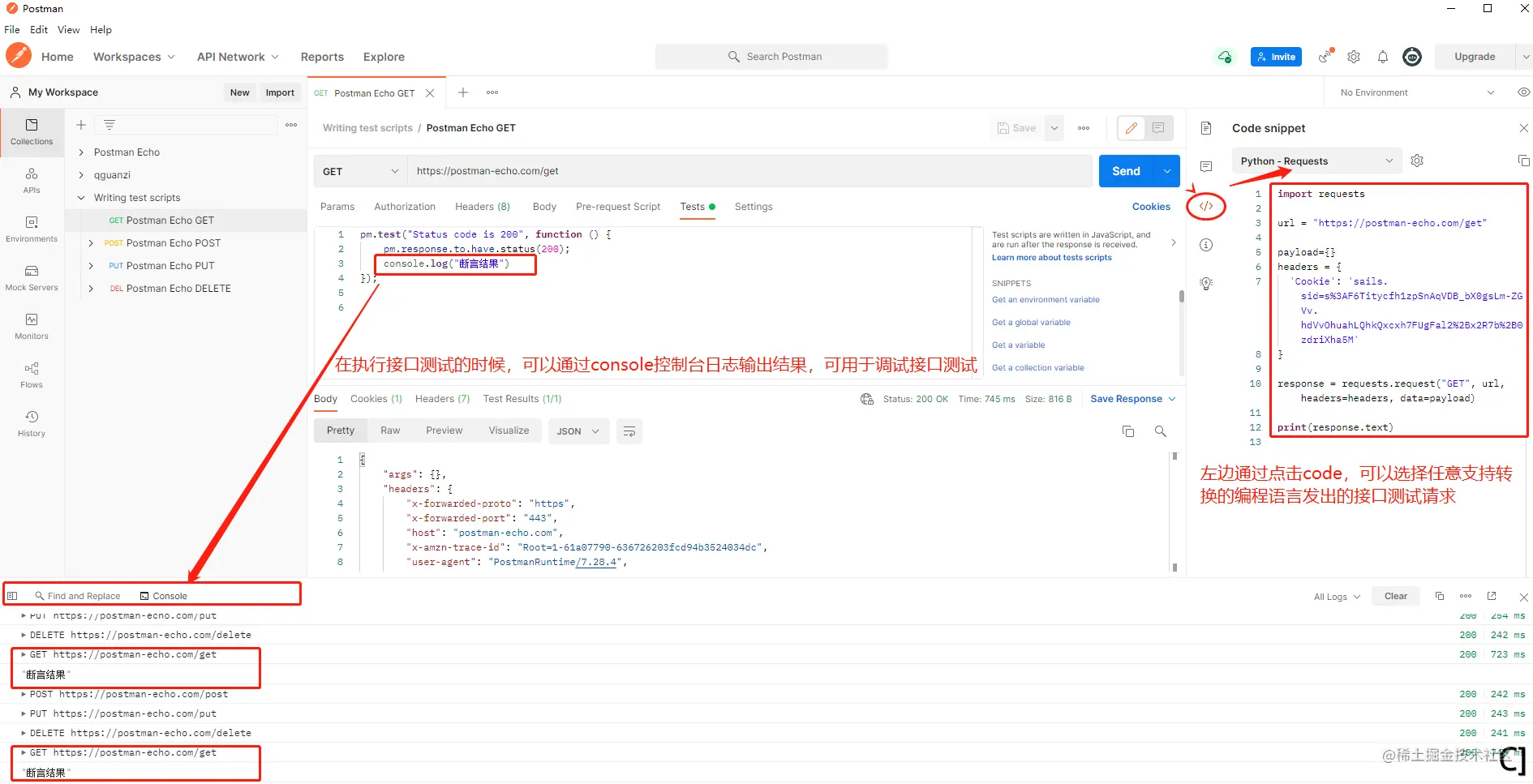This screenshot has height=784, width=1533.
Task: Expand the Postman Echo POST request
Action: pyautogui.click(x=91, y=243)
